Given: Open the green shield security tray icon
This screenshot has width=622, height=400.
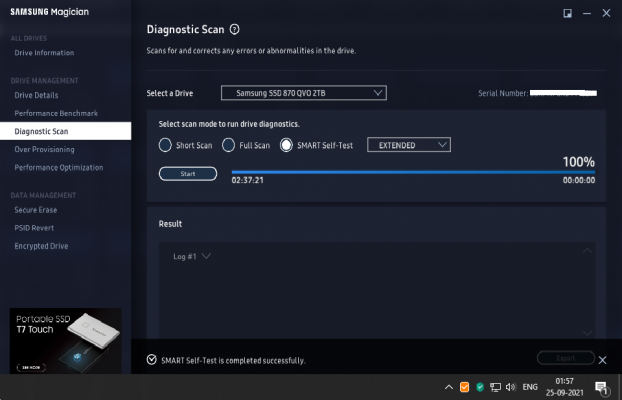Looking at the screenshot, I should (x=480, y=387).
